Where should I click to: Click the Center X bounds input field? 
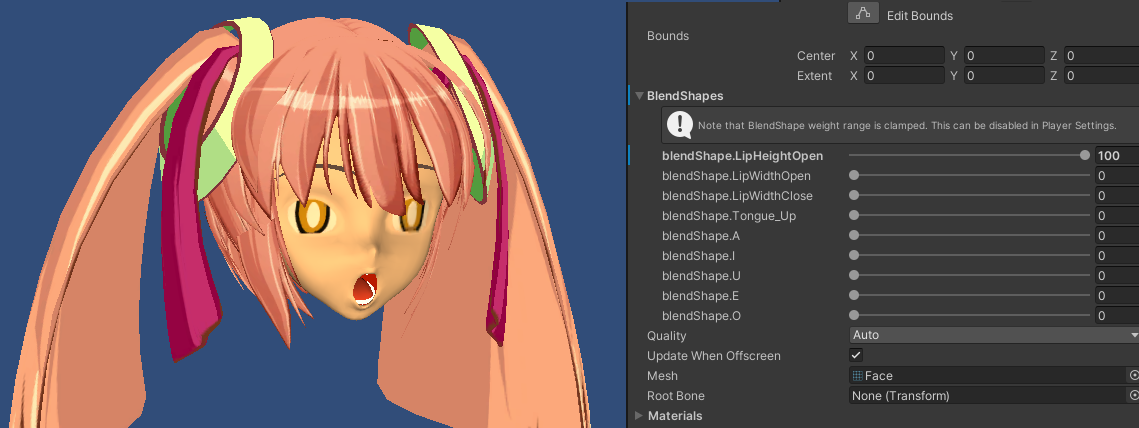(904, 56)
